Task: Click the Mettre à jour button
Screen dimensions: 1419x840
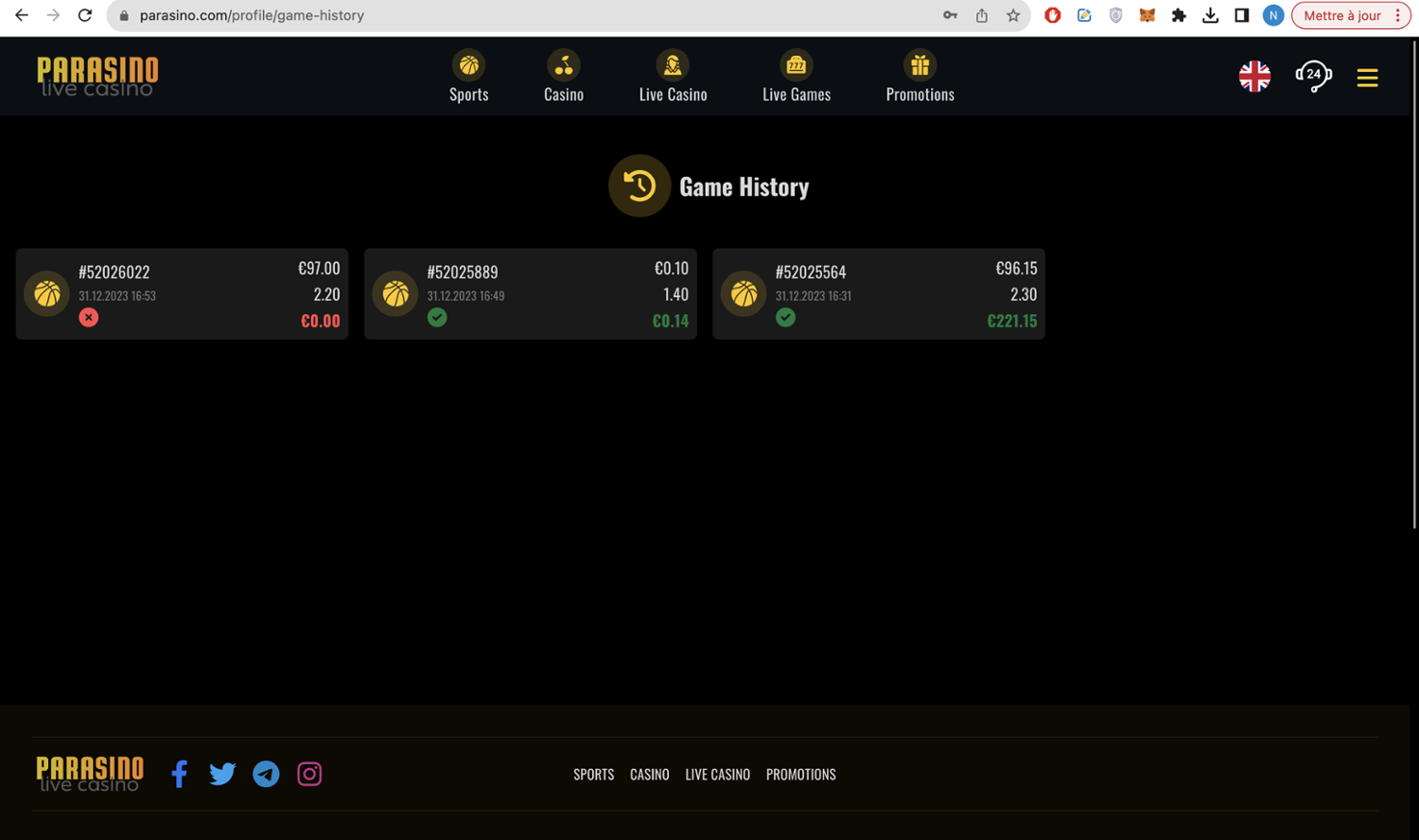Action: [1341, 15]
